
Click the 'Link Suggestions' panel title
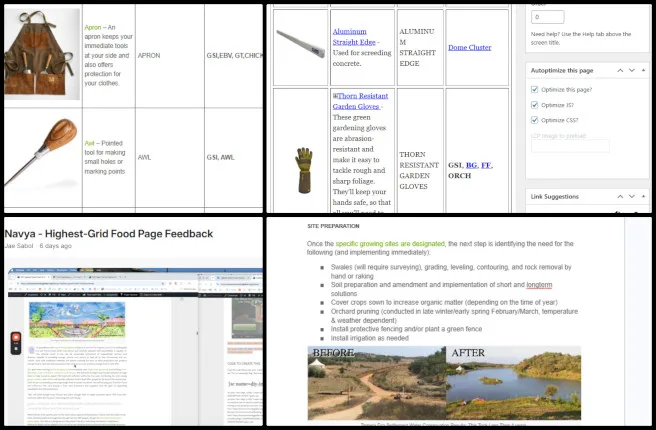[x=554, y=197]
